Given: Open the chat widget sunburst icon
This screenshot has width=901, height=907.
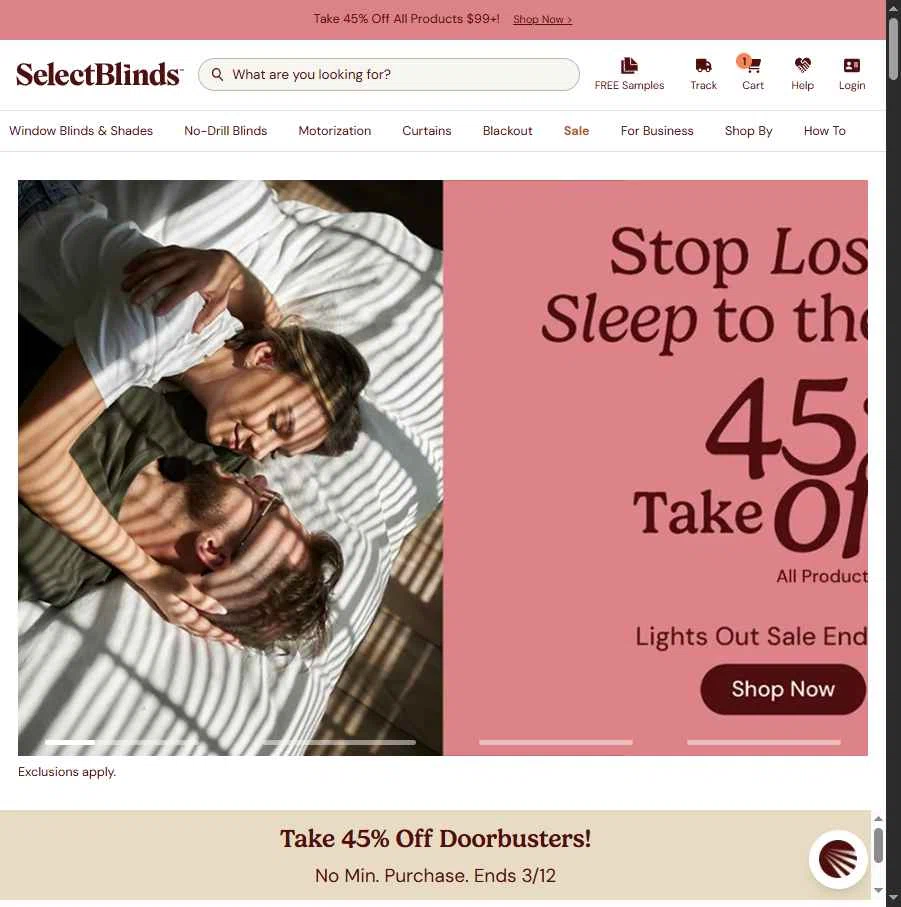Looking at the screenshot, I should (837, 859).
